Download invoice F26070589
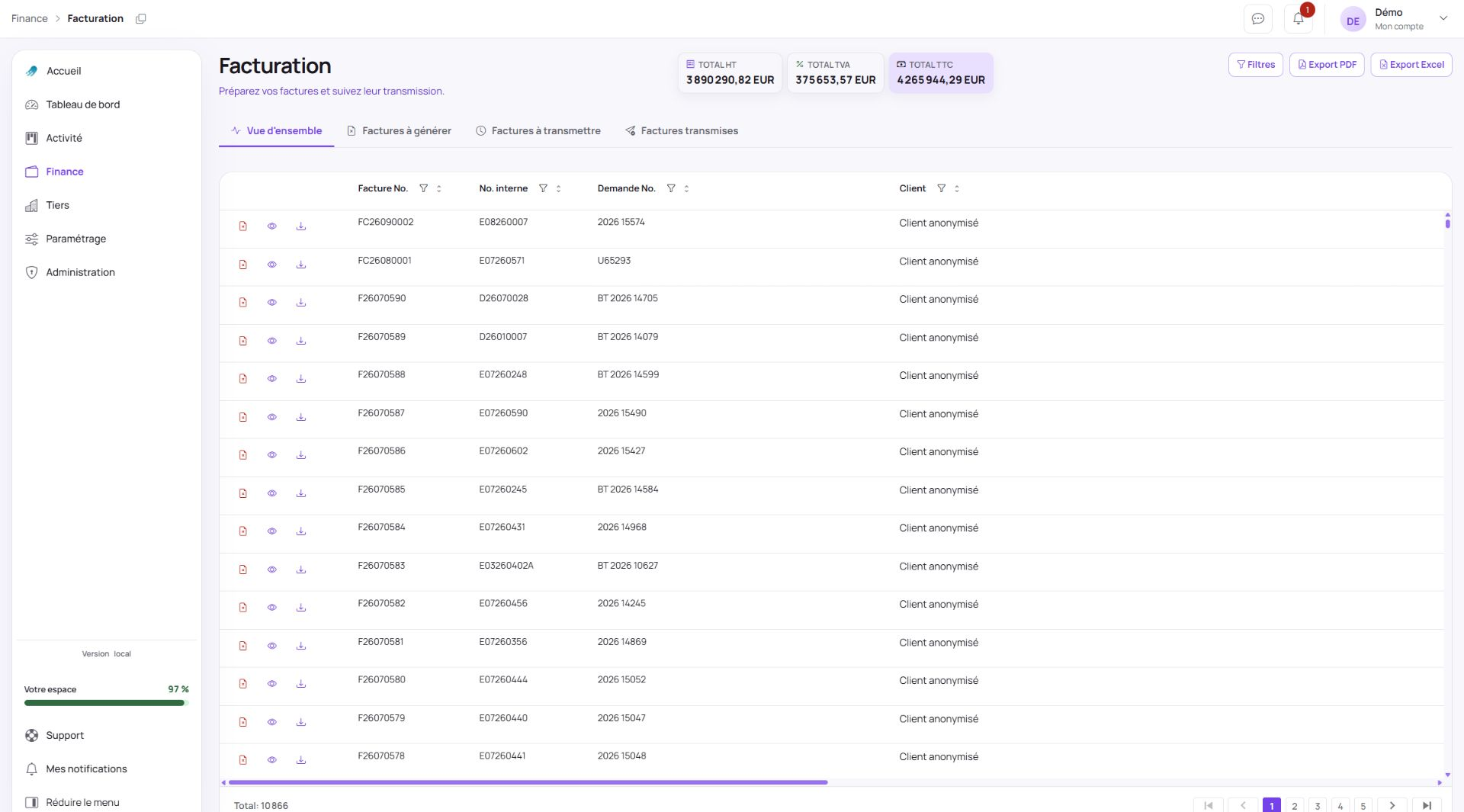 pos(301,341)
